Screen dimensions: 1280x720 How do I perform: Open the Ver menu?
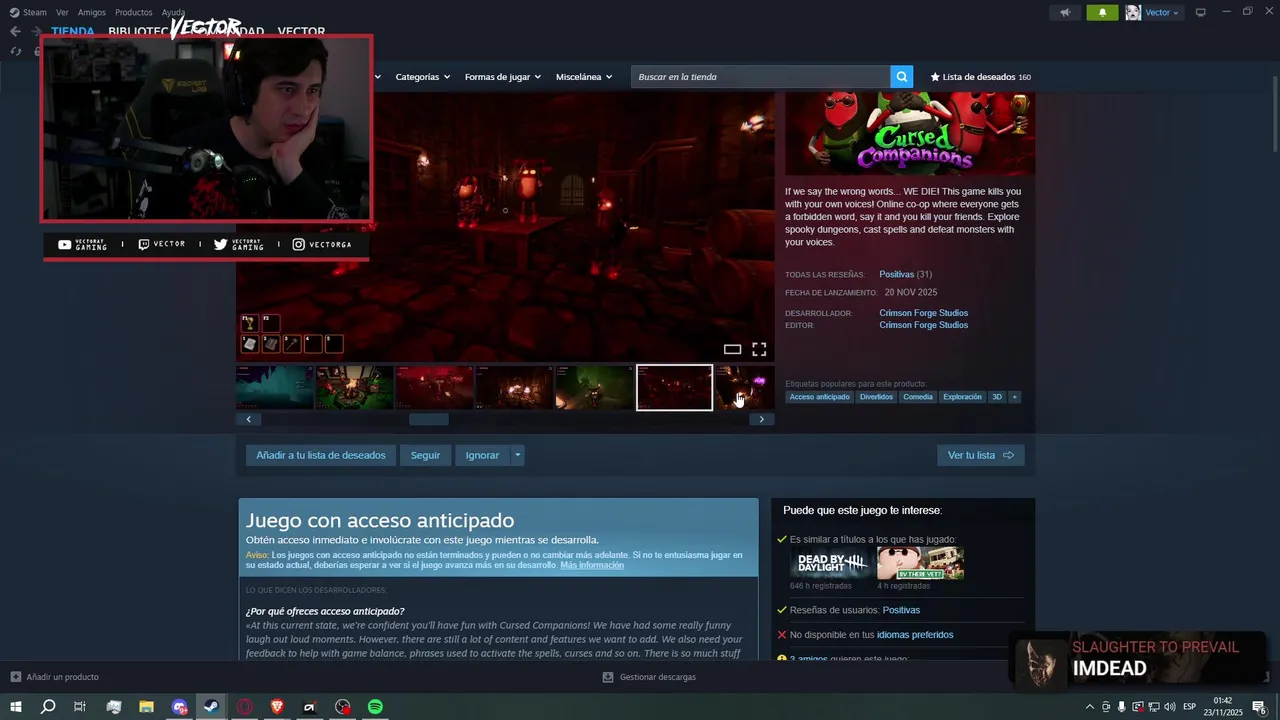[x=62, y=13]
